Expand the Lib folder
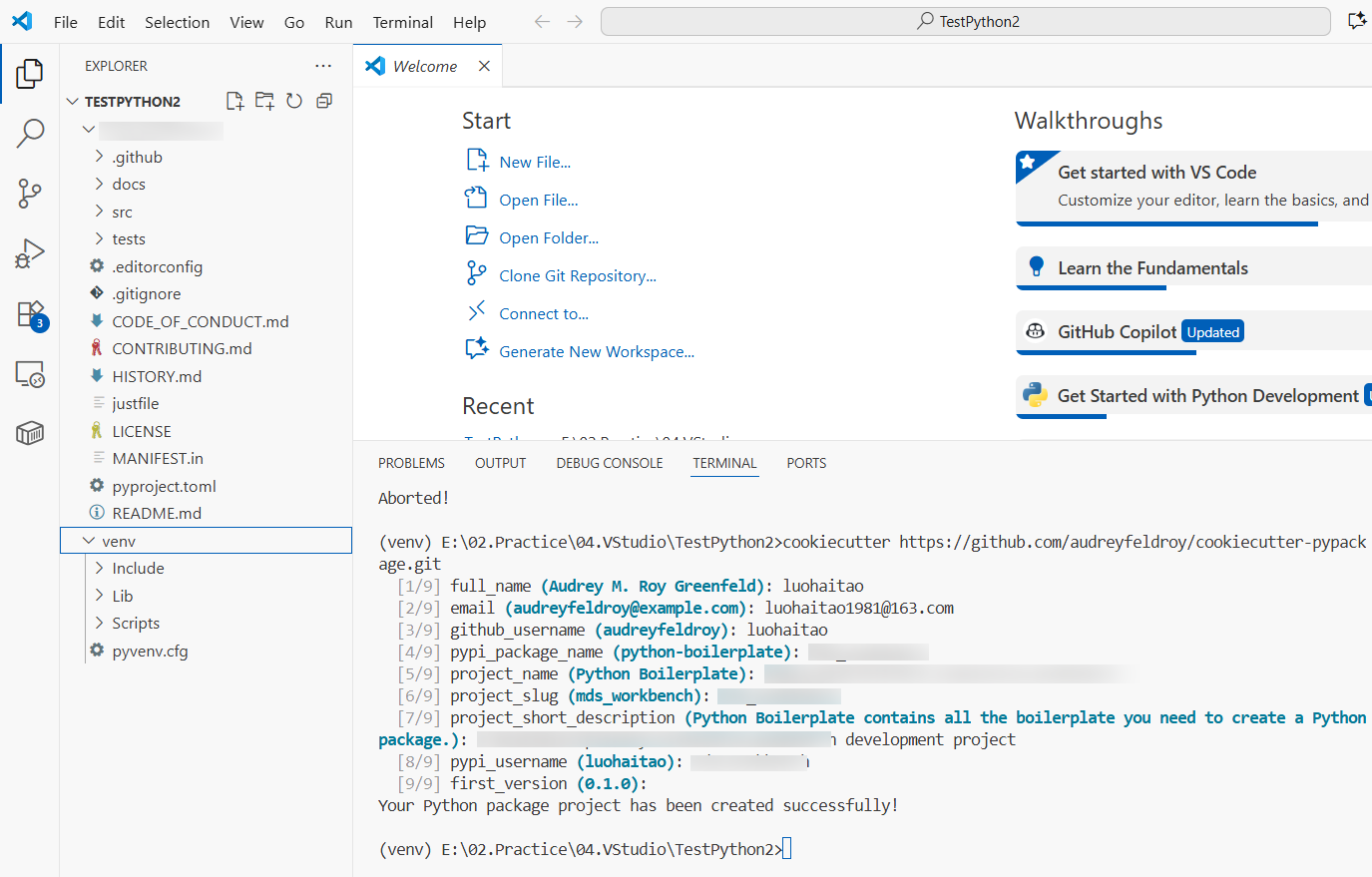Viewport: 1372px width, 877px height. click(99, 596)
